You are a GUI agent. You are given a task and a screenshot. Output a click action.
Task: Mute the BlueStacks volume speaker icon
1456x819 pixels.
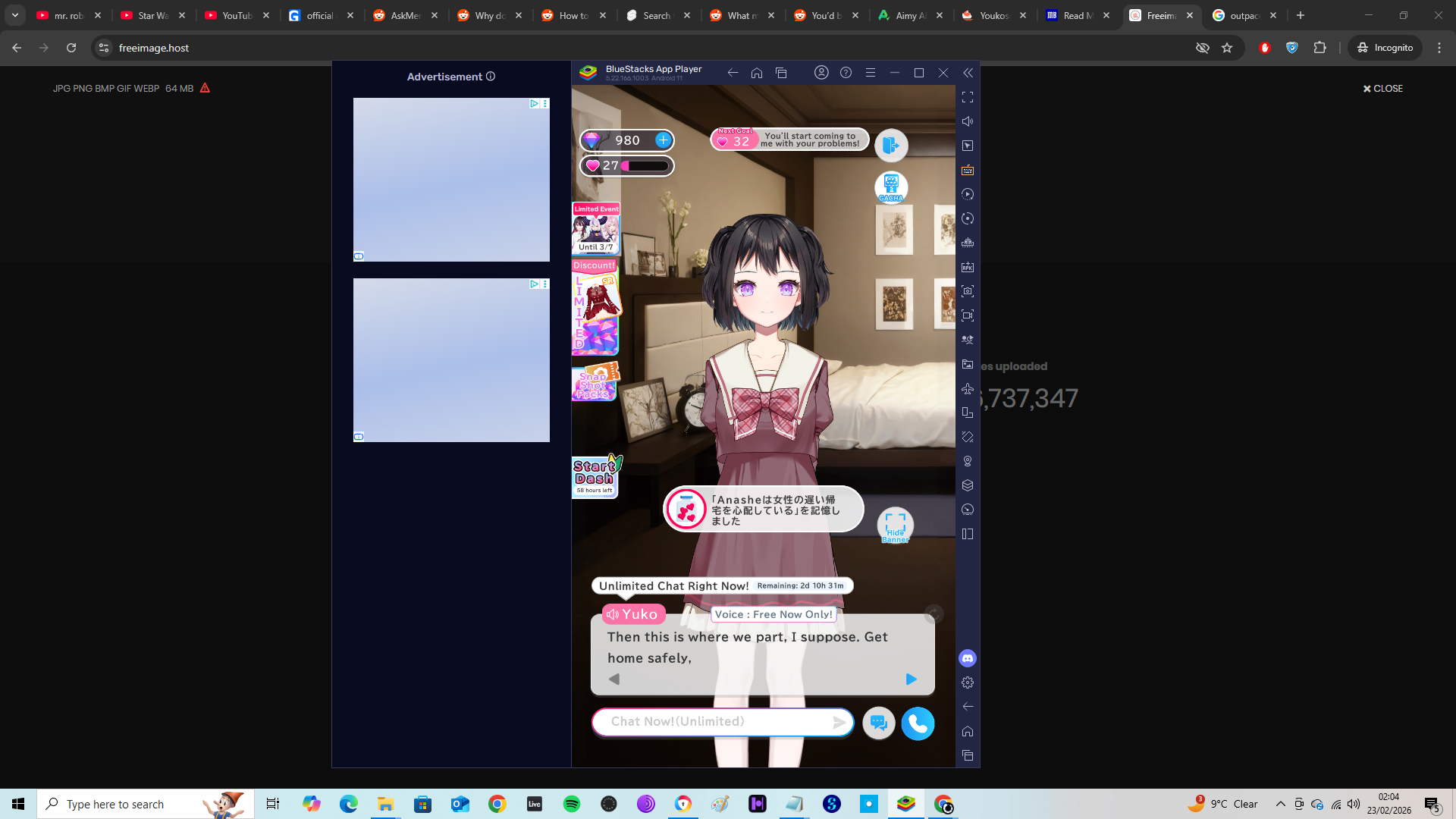968,121
